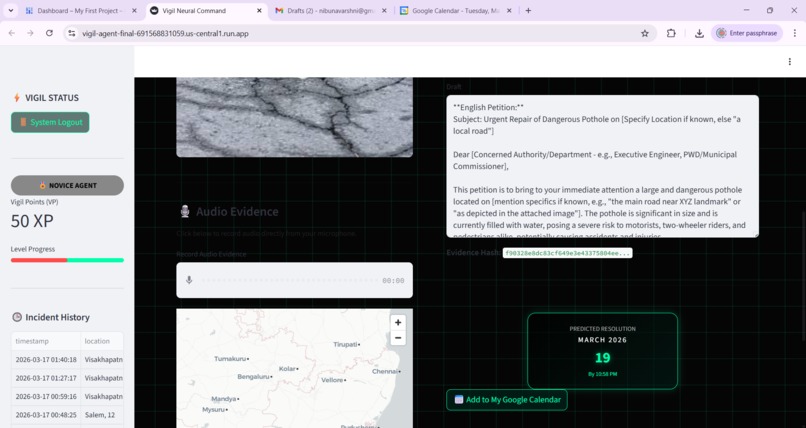Screen dimensions: 806x428
Task: Open the Streamlit three-dot menu
Action: 790,62
